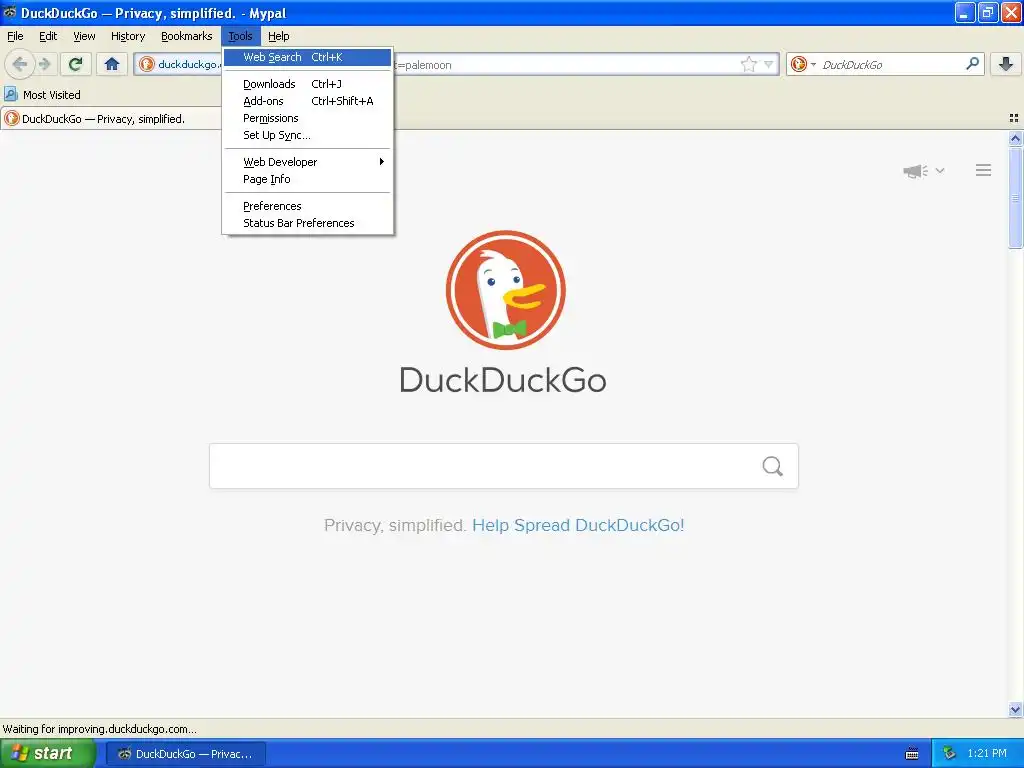Open Preferences from Tools menu
The width and height of the screenshot is (1024, 768).
click(308, 206)
